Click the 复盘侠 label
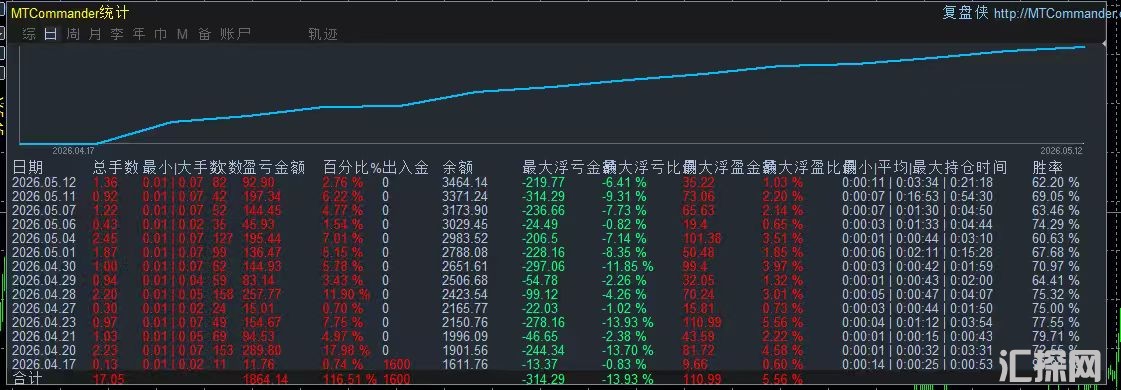1121x390 pixels. click(965, 14)
